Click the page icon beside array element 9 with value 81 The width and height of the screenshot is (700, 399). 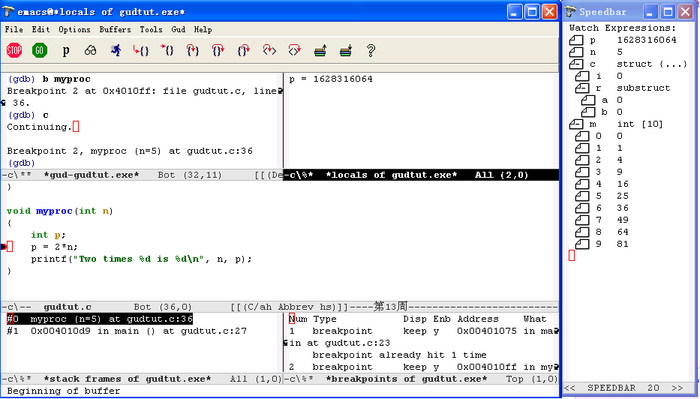click(x=582, y=244)
